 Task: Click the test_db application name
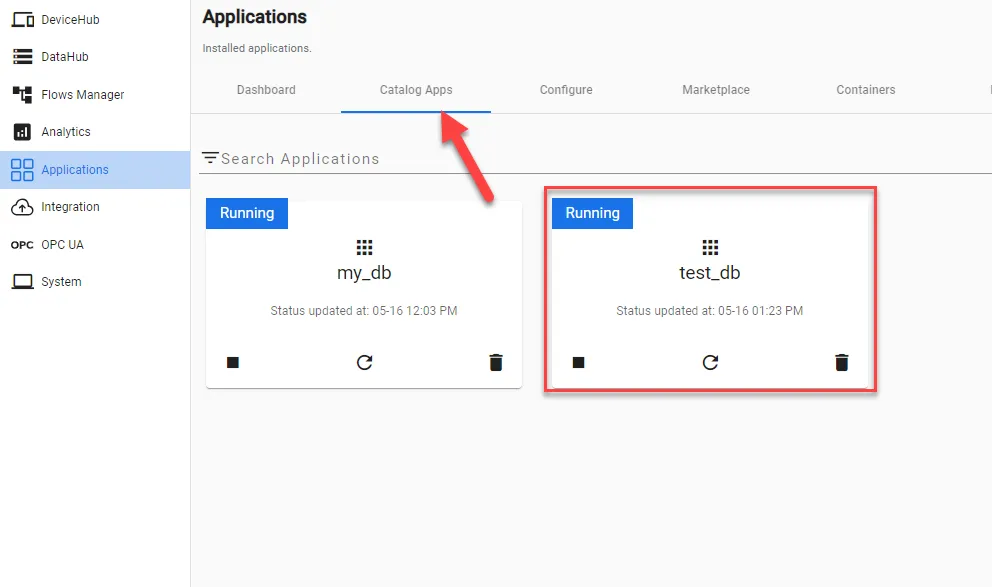[x=710, y=273]
